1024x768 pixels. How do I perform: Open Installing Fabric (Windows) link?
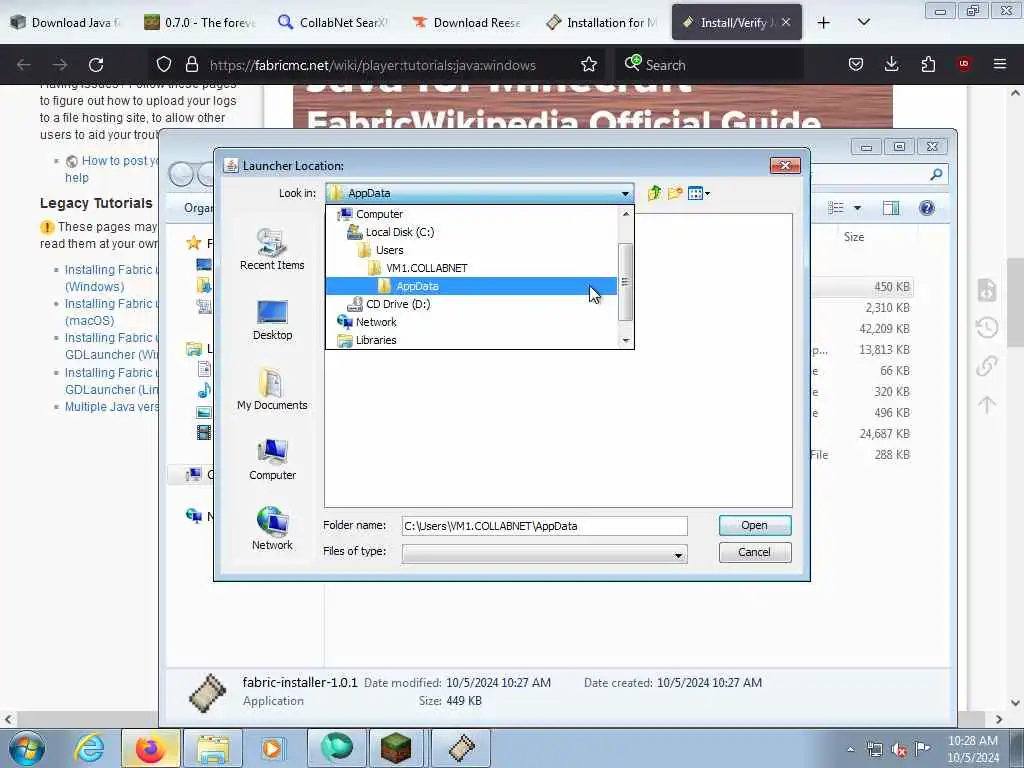pyautogui.click(x=110, y=278)
